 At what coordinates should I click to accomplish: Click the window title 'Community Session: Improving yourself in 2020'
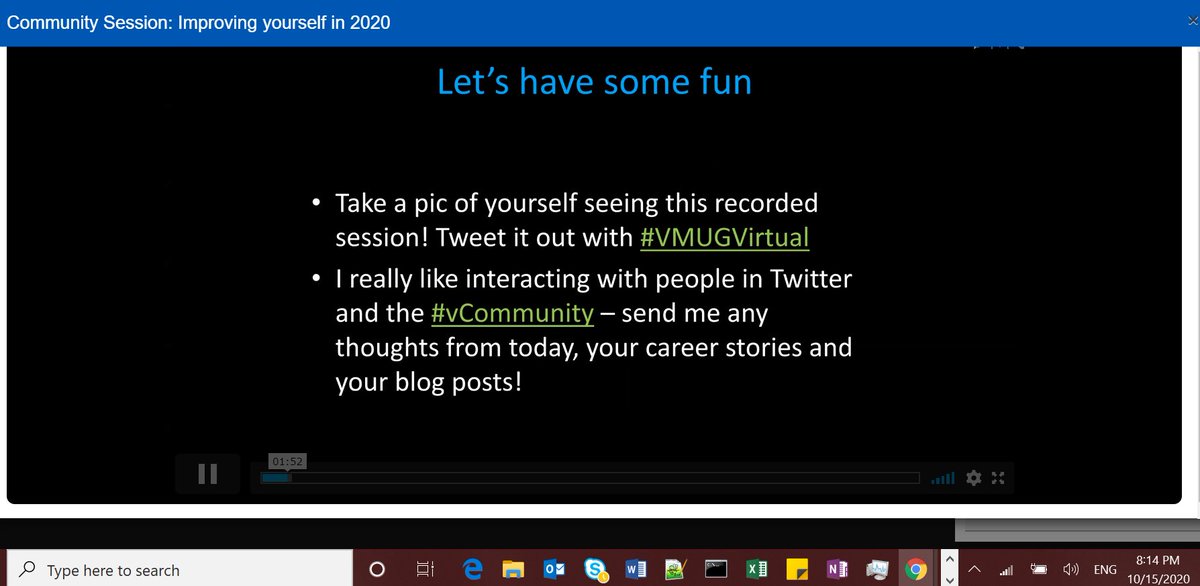[199, 22]
